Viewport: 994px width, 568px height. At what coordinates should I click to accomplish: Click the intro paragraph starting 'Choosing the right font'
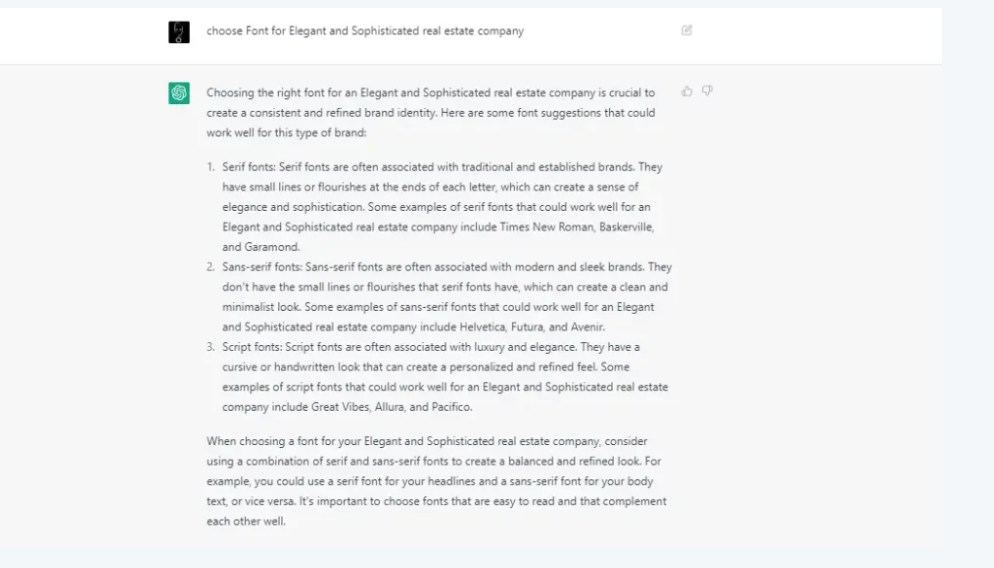(x=431, y=113)
